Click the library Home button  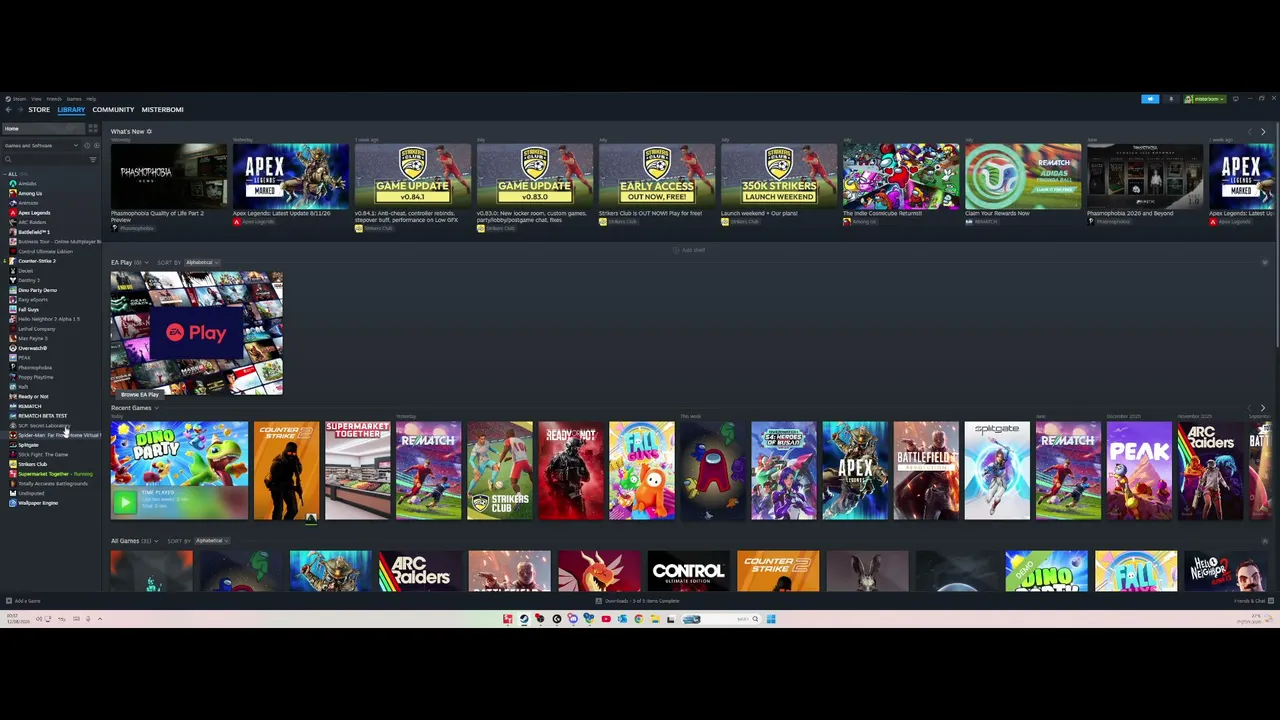[43, 128]
